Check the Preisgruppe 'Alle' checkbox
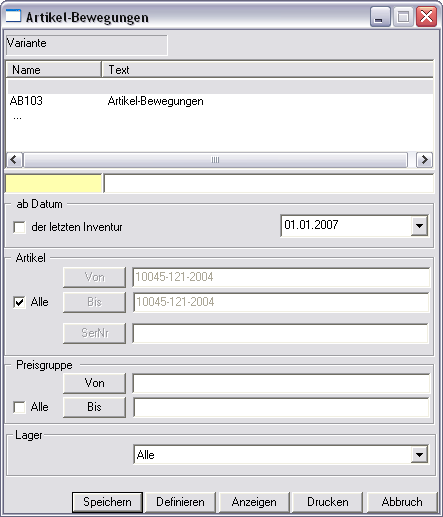 pos(19,407)
